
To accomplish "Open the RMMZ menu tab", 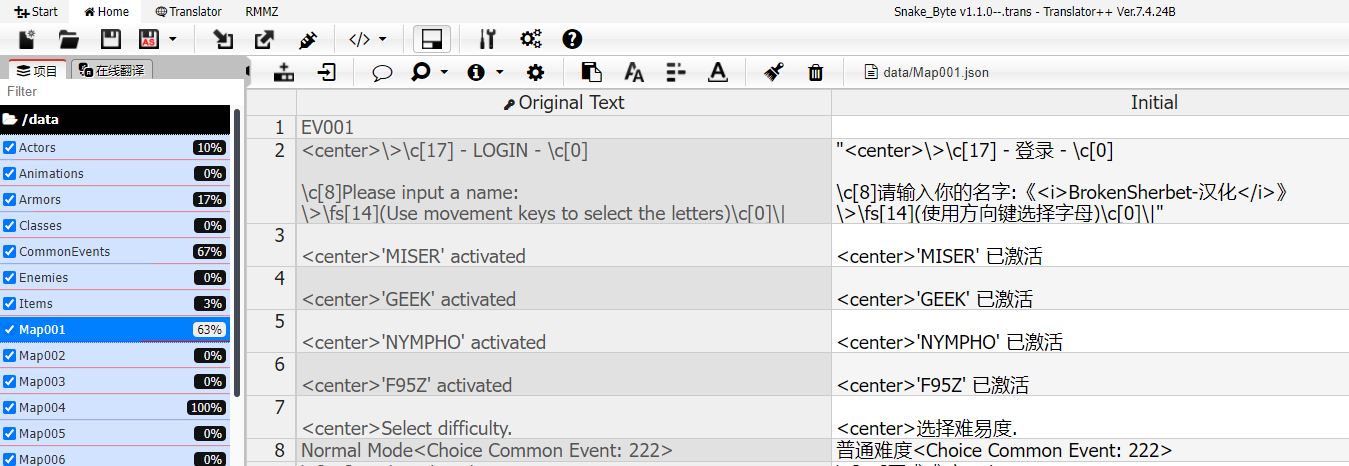I will coord(262,11).
